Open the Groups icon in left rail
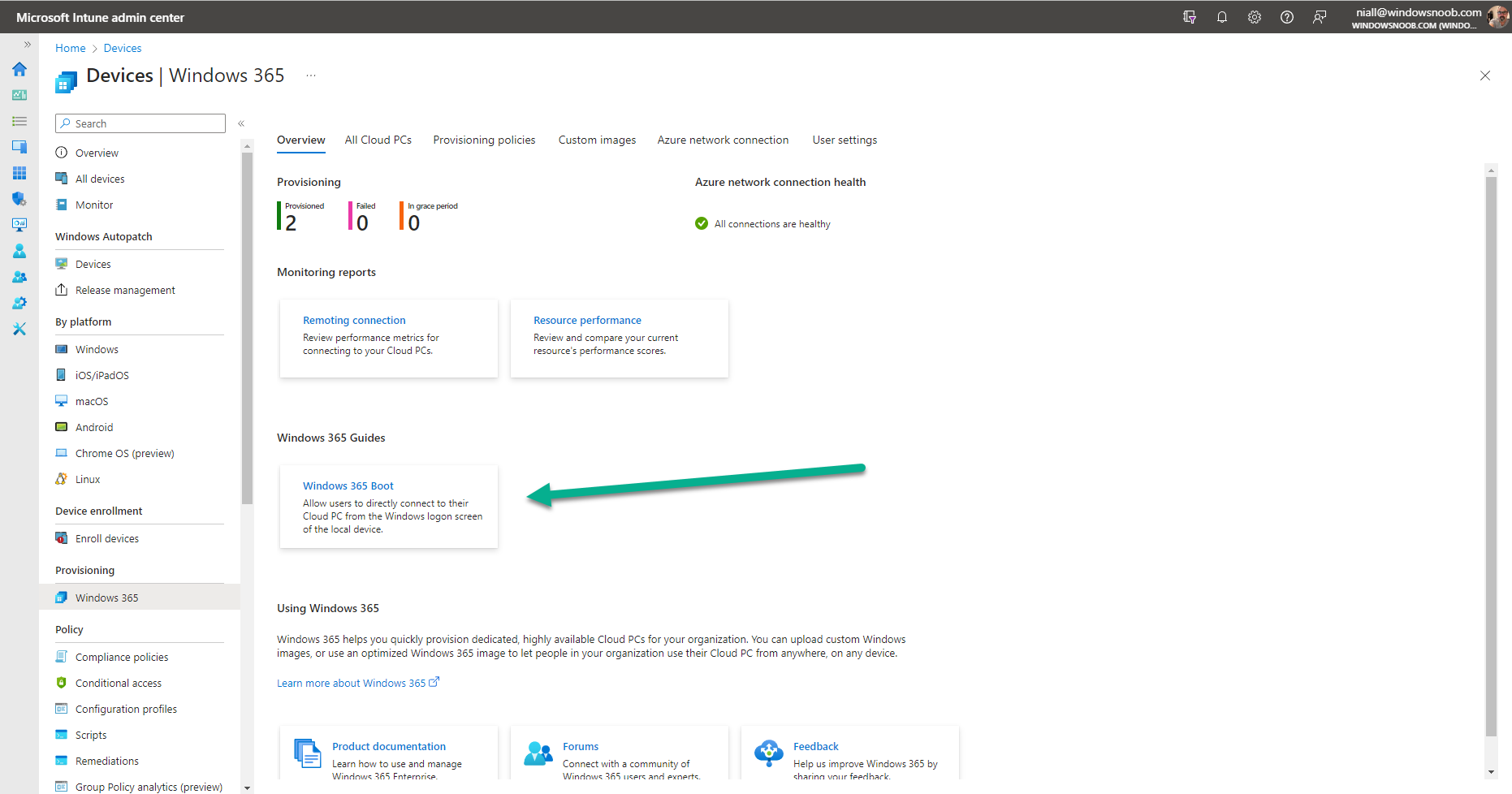 [19, 277]
